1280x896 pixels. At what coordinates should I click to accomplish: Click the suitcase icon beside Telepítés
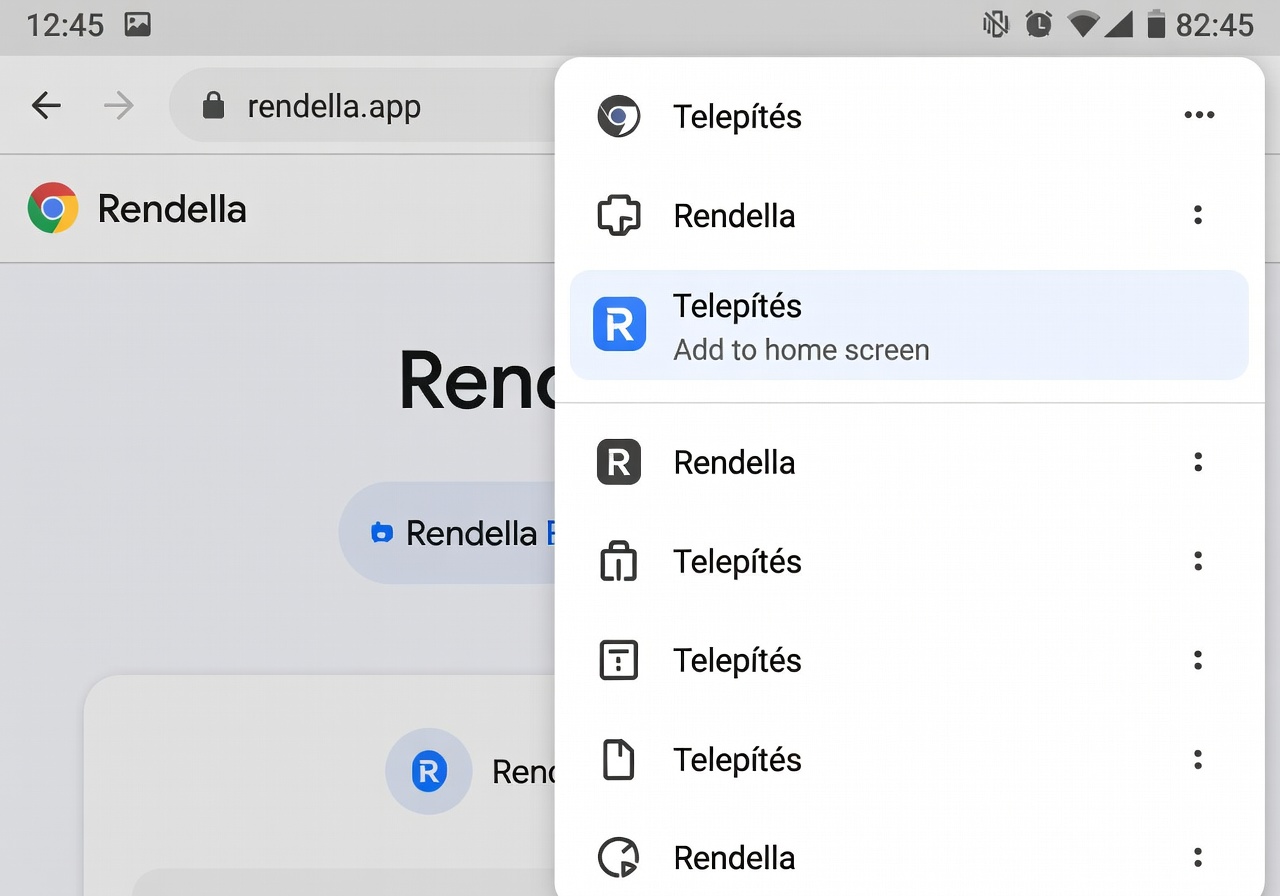click(619, 561)
